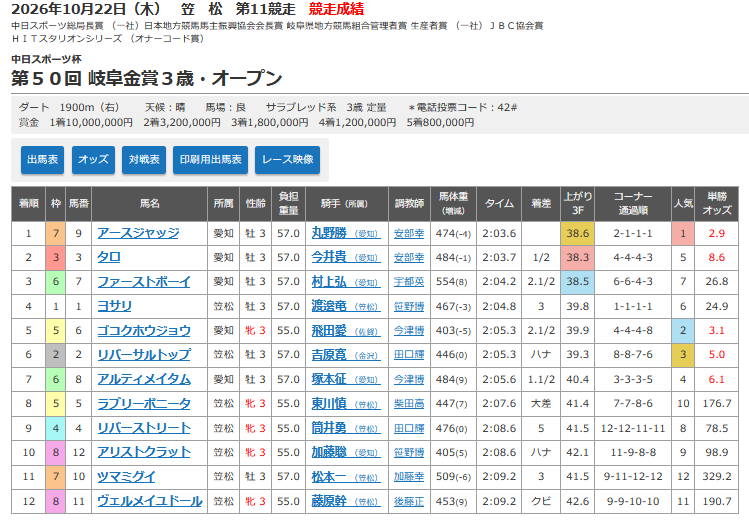Open horse link ゴコクホウジョウ
The width and height of the screenshot is (749, 524).
[x=144, y=331]
